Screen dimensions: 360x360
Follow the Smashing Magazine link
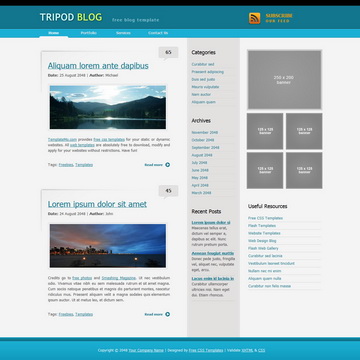pos(119,278)
